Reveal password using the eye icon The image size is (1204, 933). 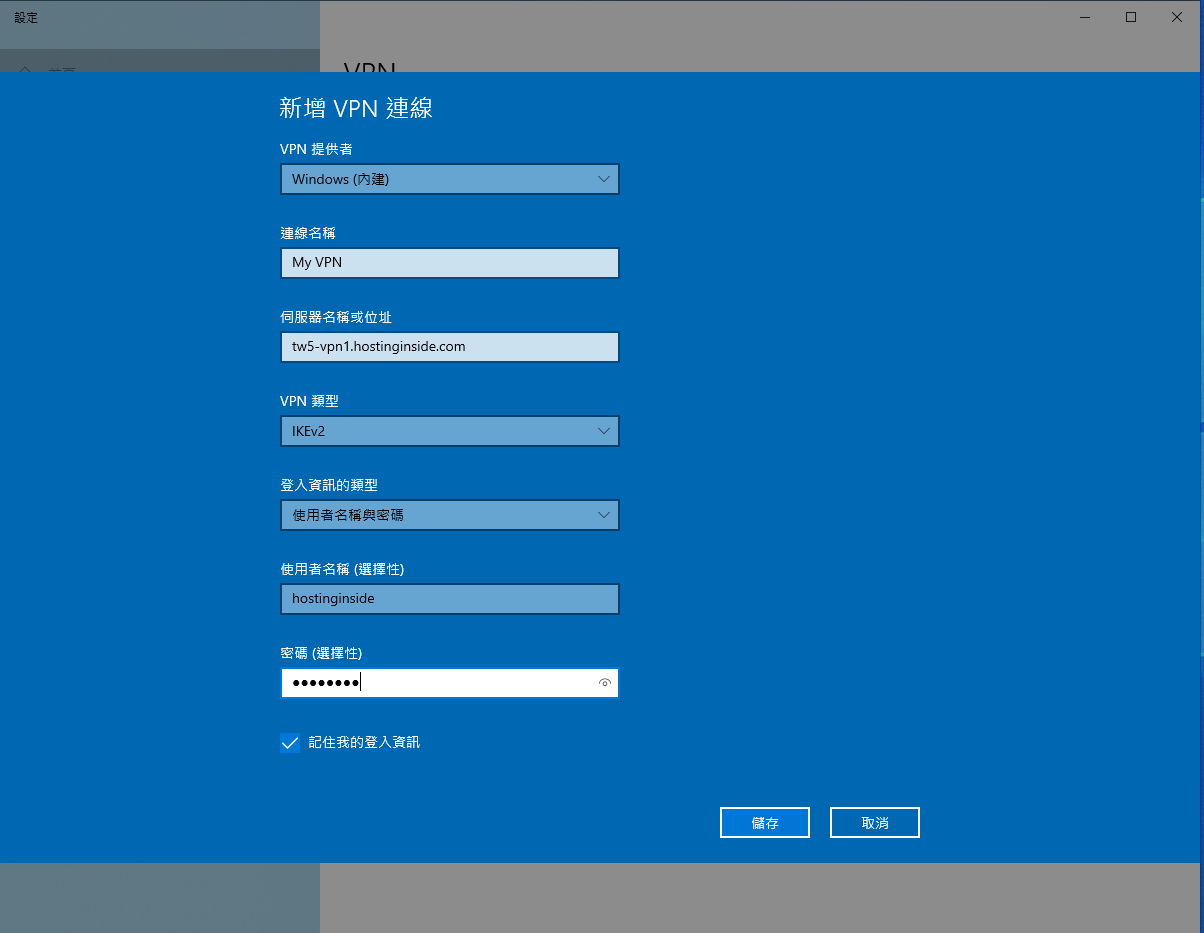tap(604, 683)
